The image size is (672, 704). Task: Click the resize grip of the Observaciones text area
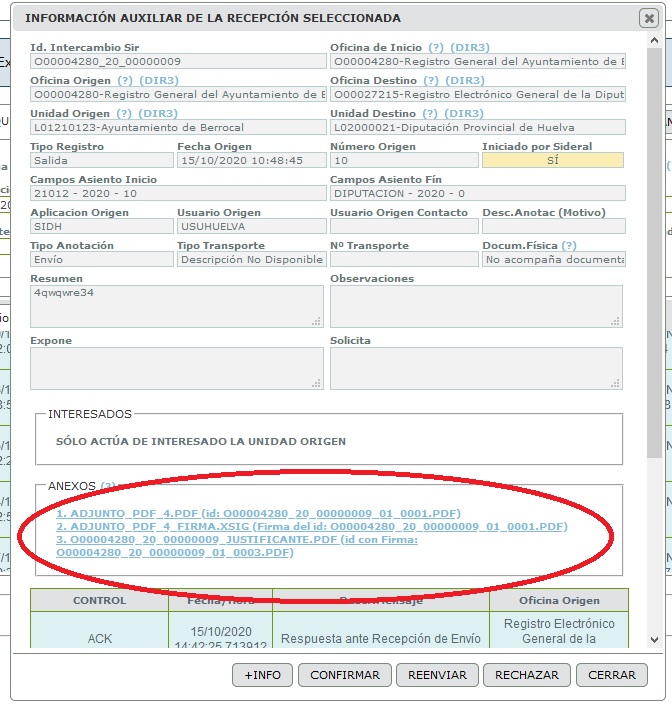point(615,321)
